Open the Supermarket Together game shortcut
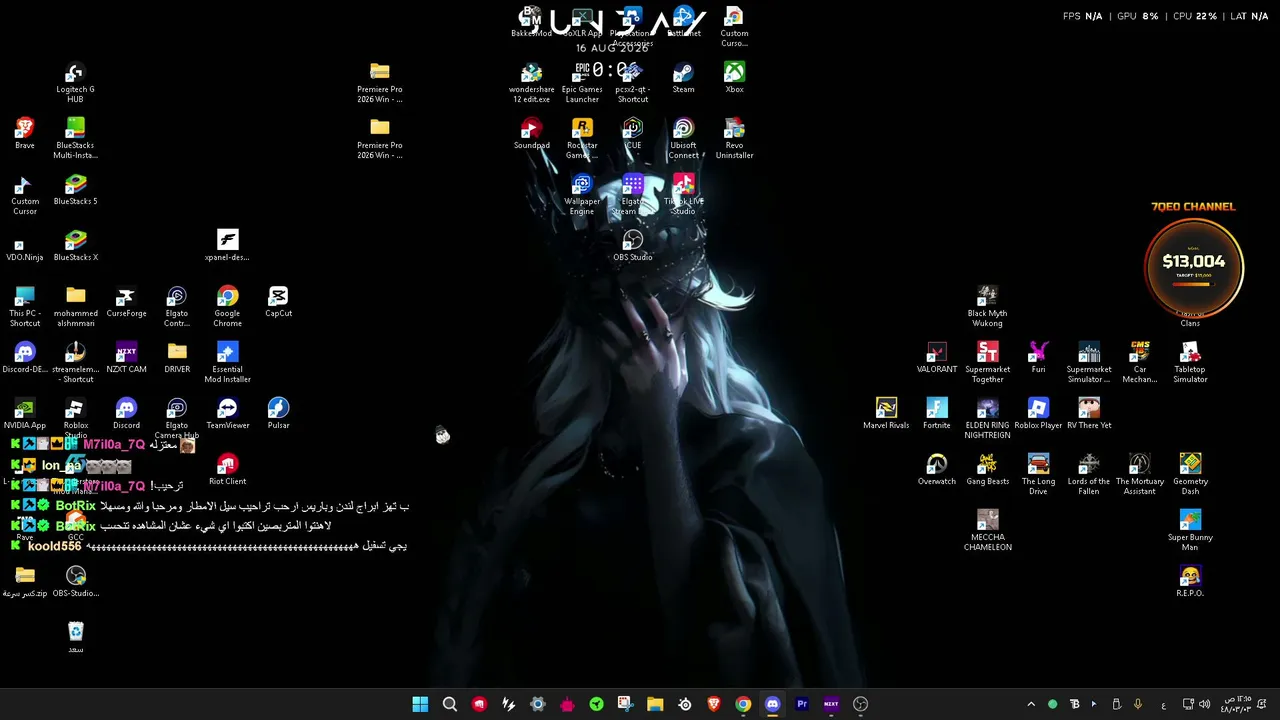 987,363
